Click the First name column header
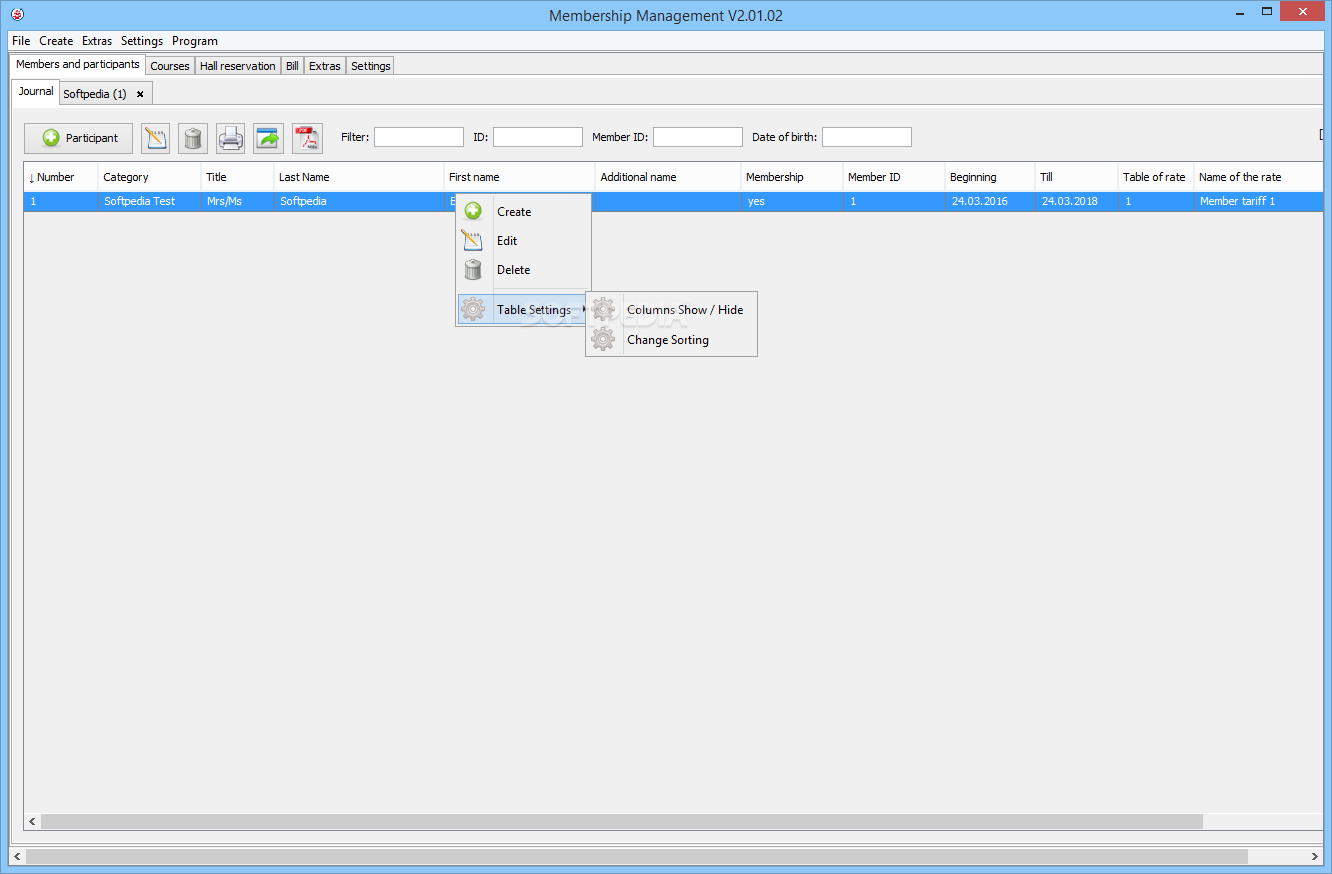The width and height of the screenshot is (1332, 874). (x=520, y=177)
